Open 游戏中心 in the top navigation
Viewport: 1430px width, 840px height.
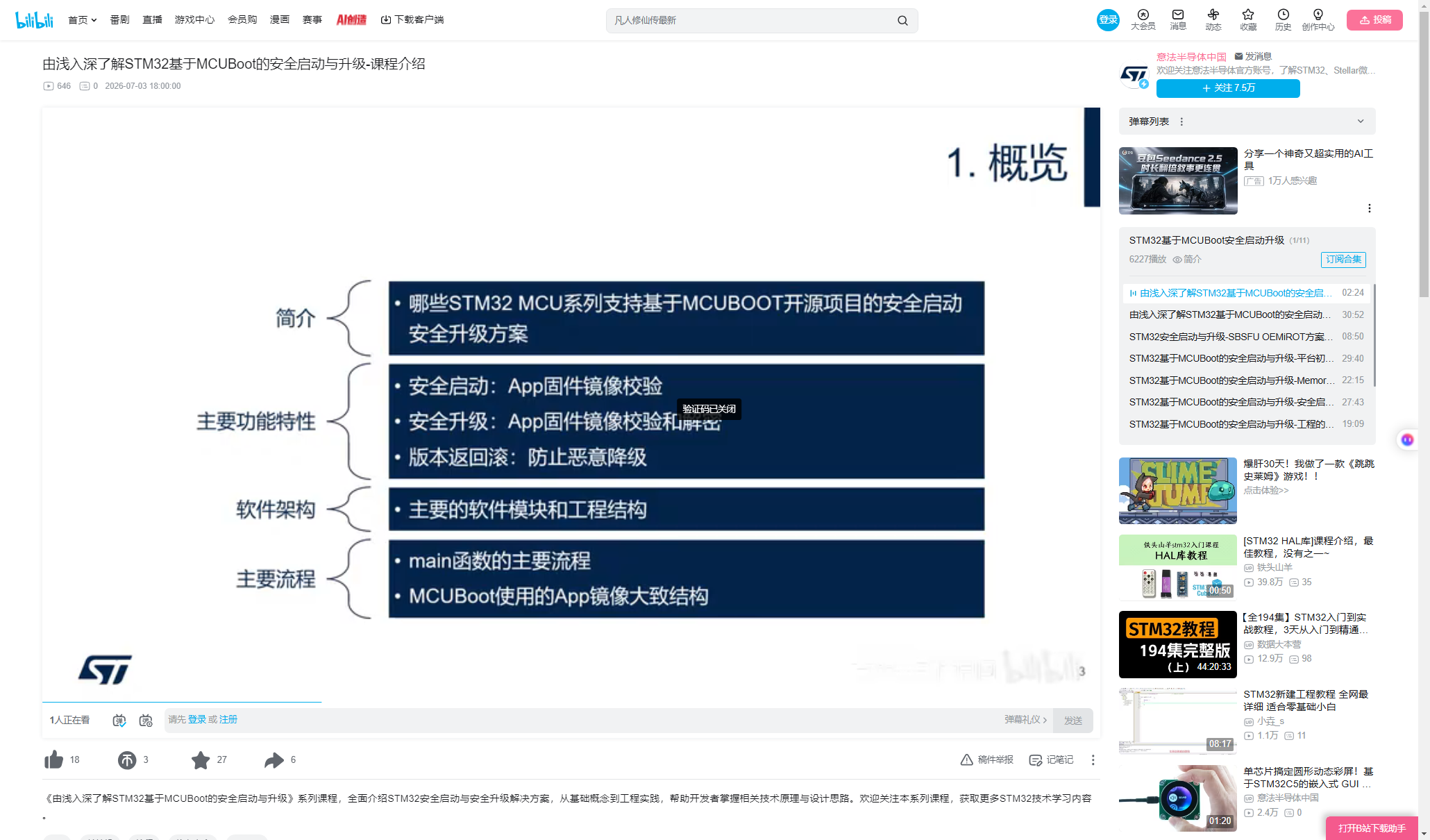[194, 20]
